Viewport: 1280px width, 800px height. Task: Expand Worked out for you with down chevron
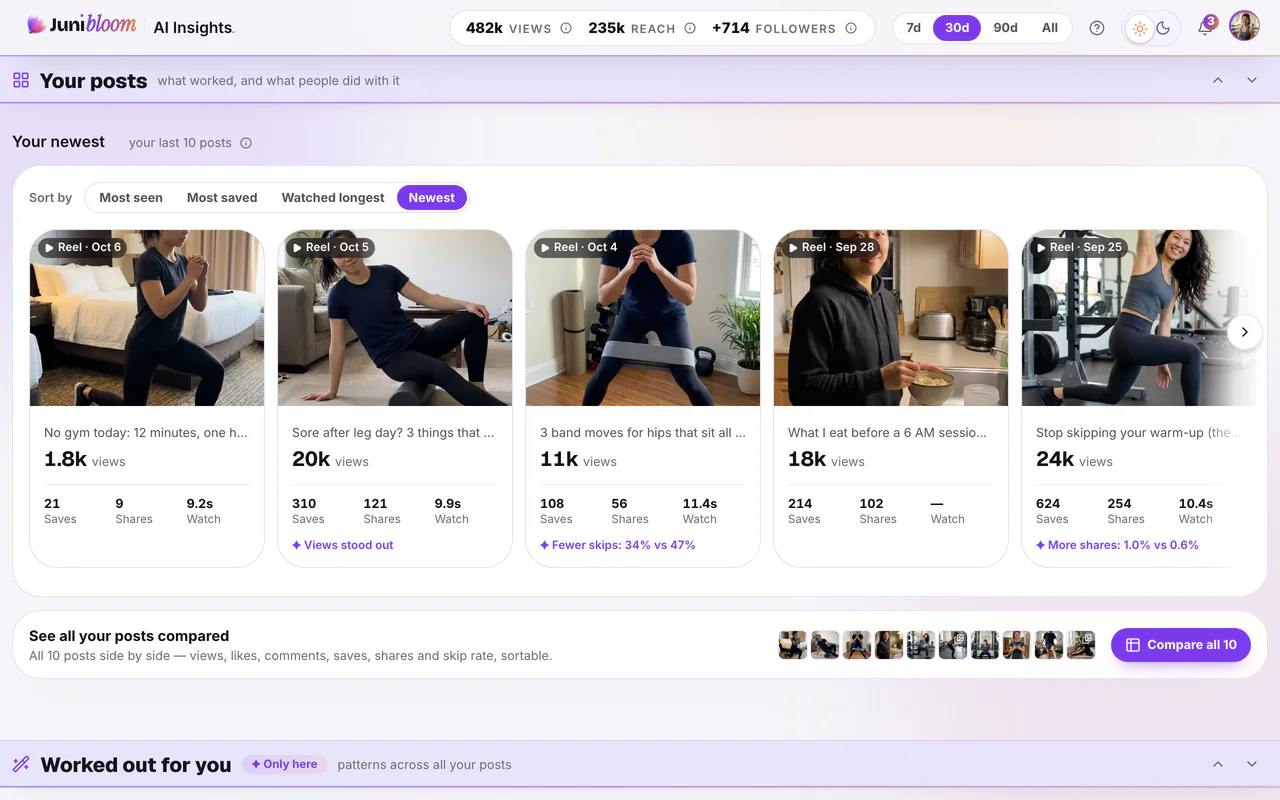click(x=1252, y=764)
